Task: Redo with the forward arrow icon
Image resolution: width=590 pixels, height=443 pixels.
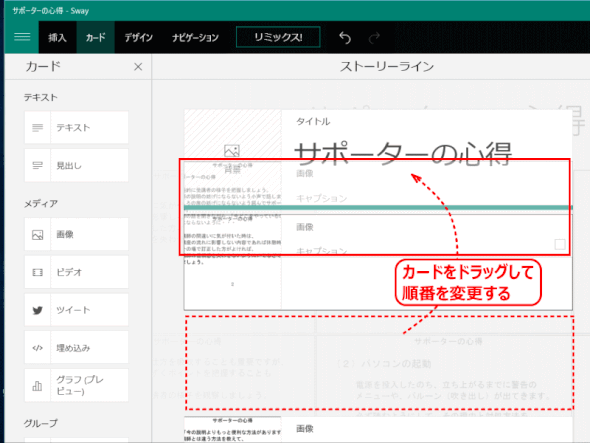Action: coord(374,37)
